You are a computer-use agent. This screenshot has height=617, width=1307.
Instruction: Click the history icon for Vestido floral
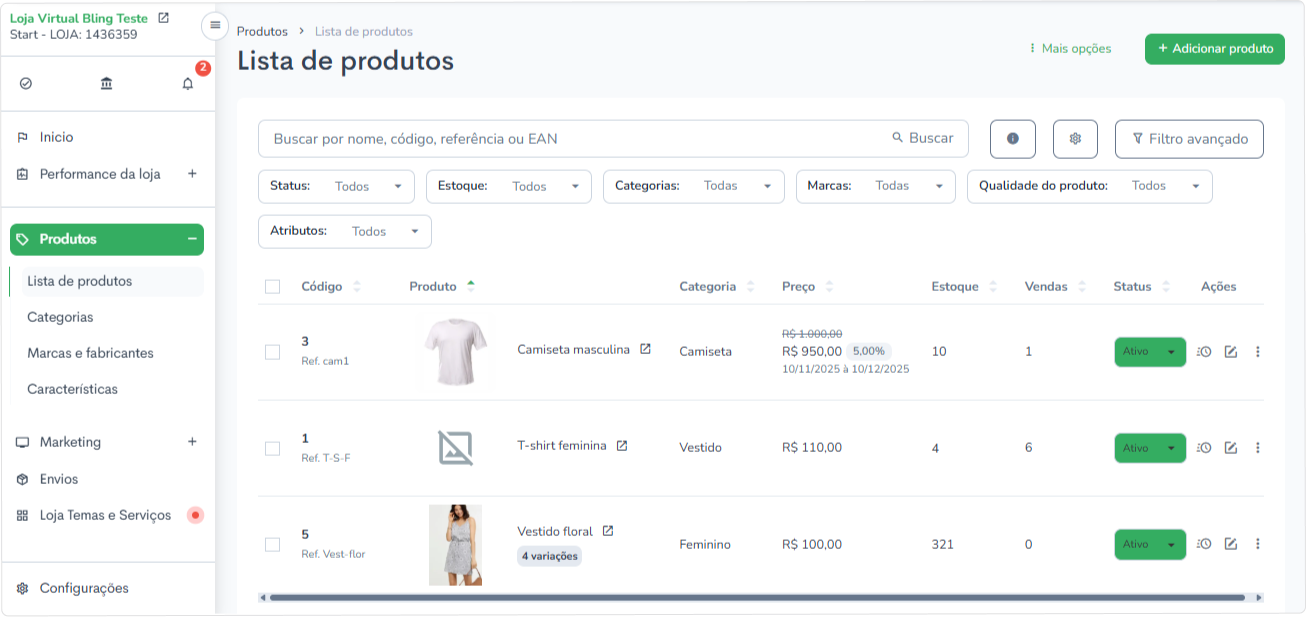pyautogui.click(x=1204, y=544)
